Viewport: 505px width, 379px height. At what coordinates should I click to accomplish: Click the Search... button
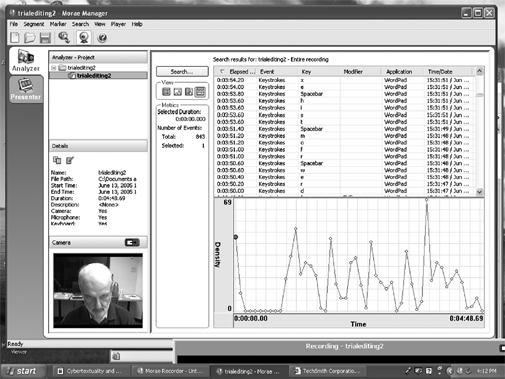pyautogui.click(x=182, y=71)
